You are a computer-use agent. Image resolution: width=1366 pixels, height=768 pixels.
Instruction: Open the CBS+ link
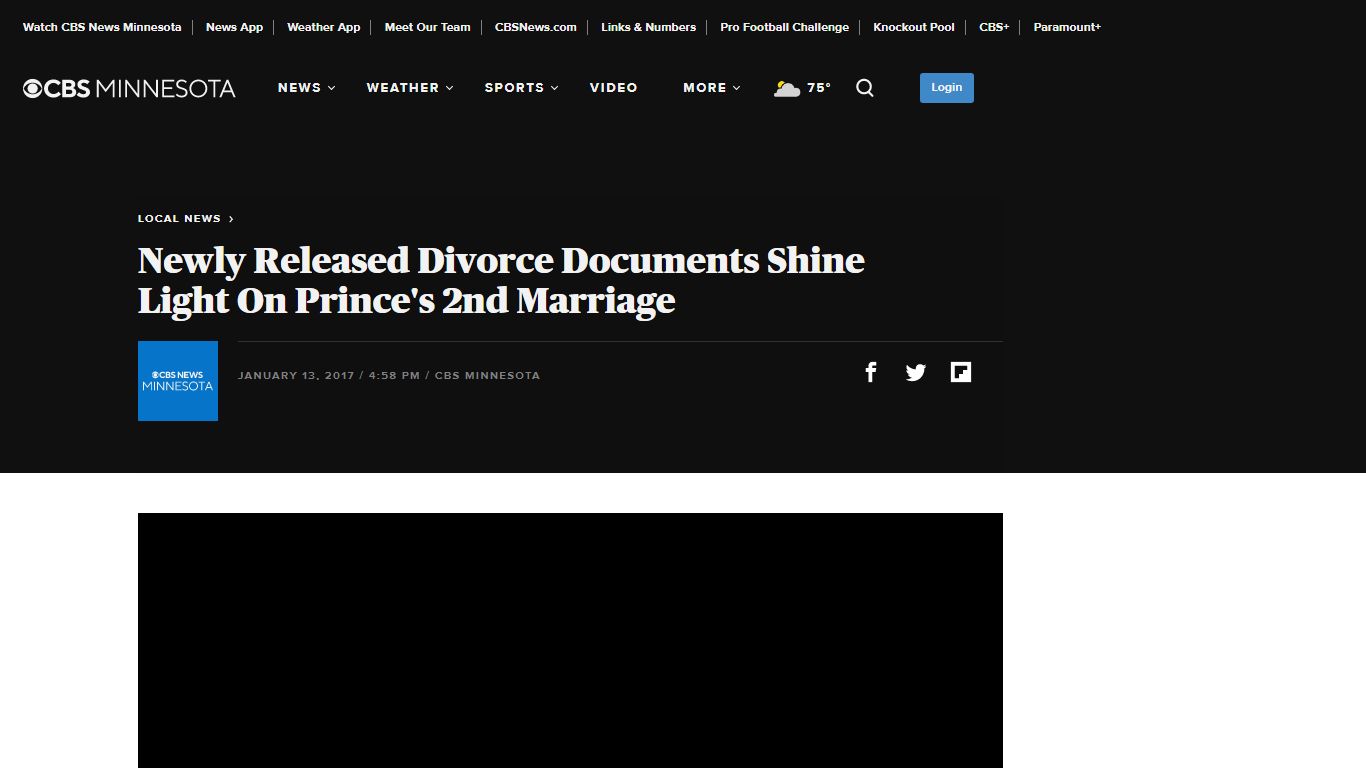(994, 27)
